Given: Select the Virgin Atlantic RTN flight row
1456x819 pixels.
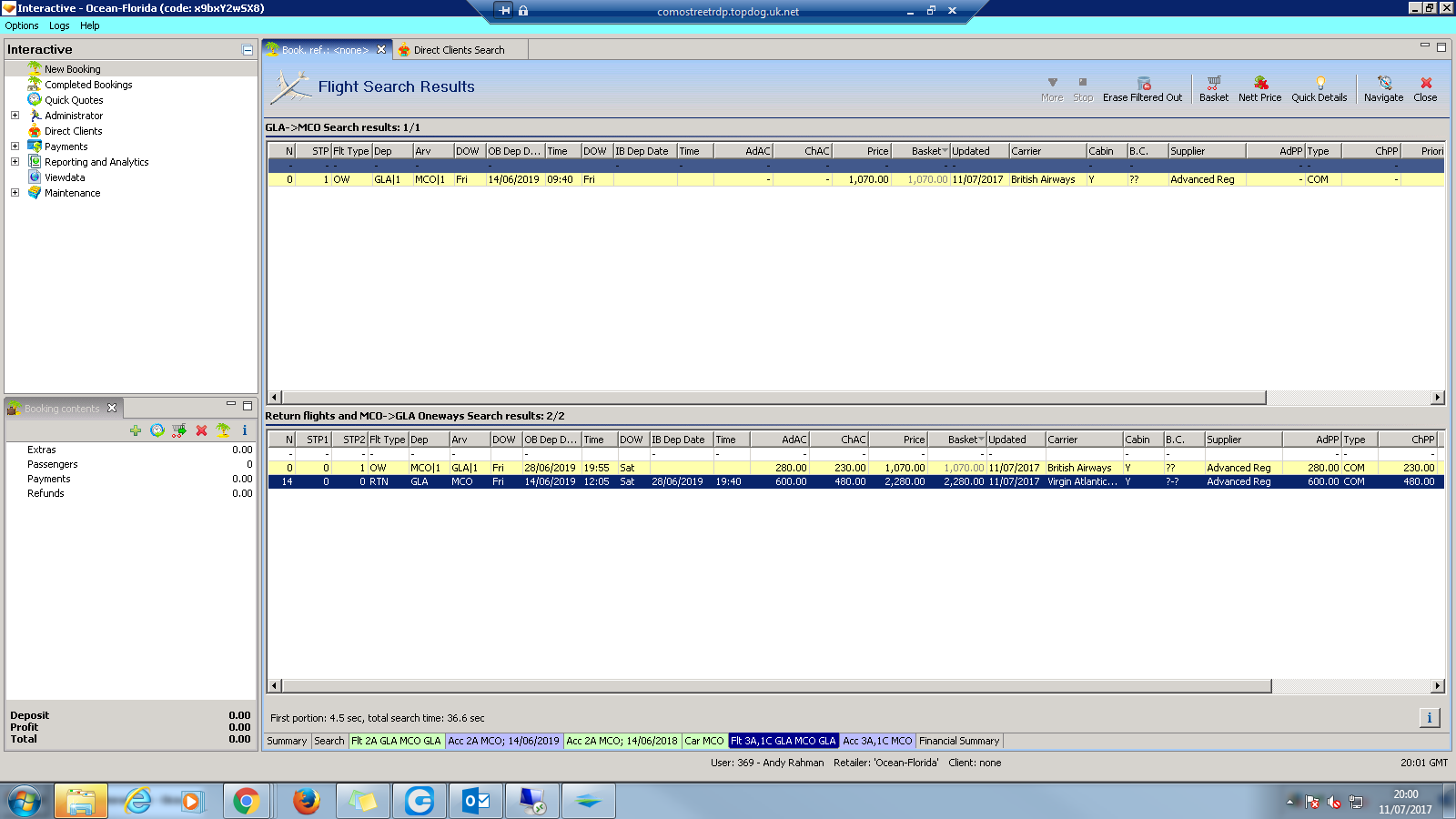Looking at the screenshot, I should click(x=855, y=482).
